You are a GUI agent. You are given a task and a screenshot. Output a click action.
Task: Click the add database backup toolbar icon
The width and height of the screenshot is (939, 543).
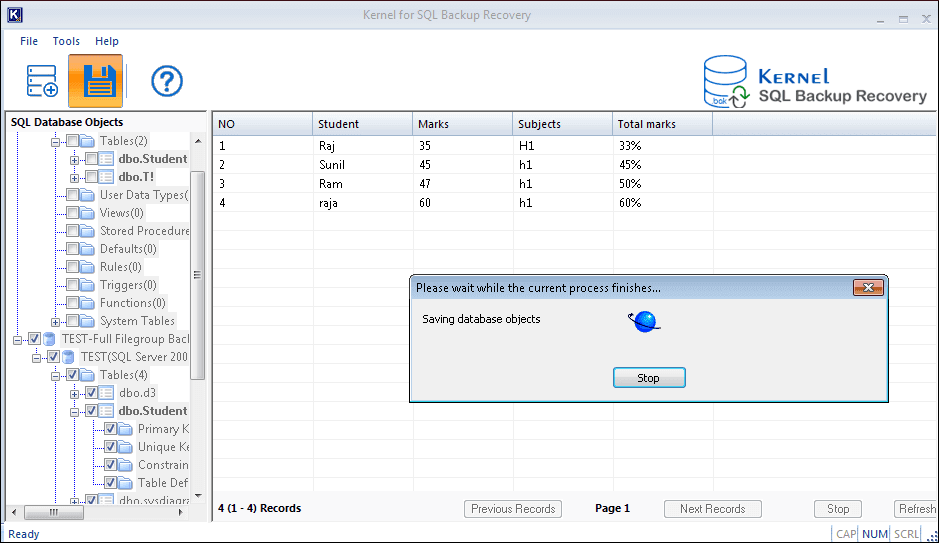[42, 81]
